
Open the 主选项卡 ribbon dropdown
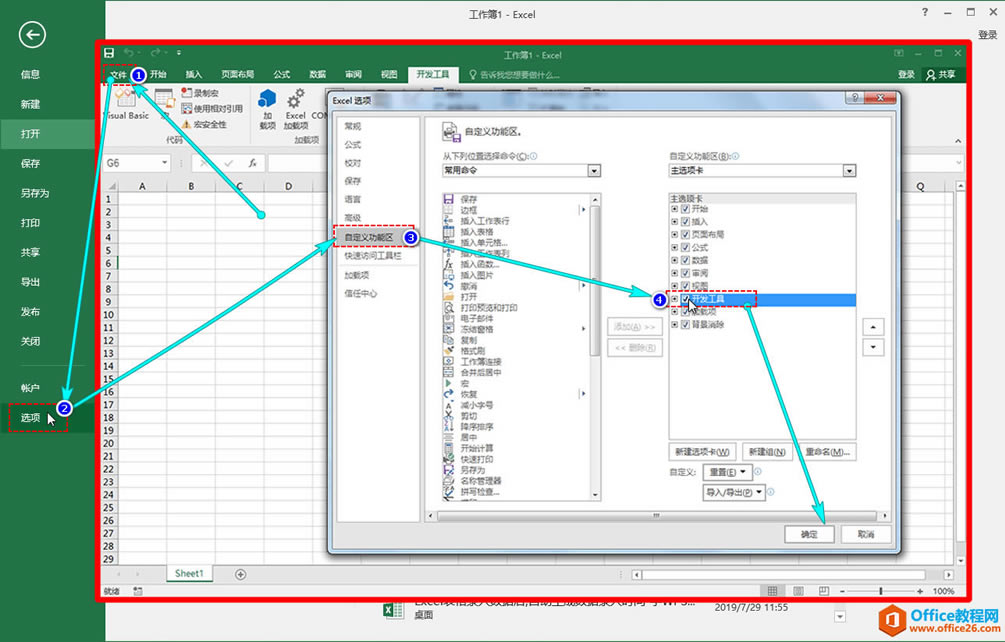pyautogui.click(x=849, y=170)
